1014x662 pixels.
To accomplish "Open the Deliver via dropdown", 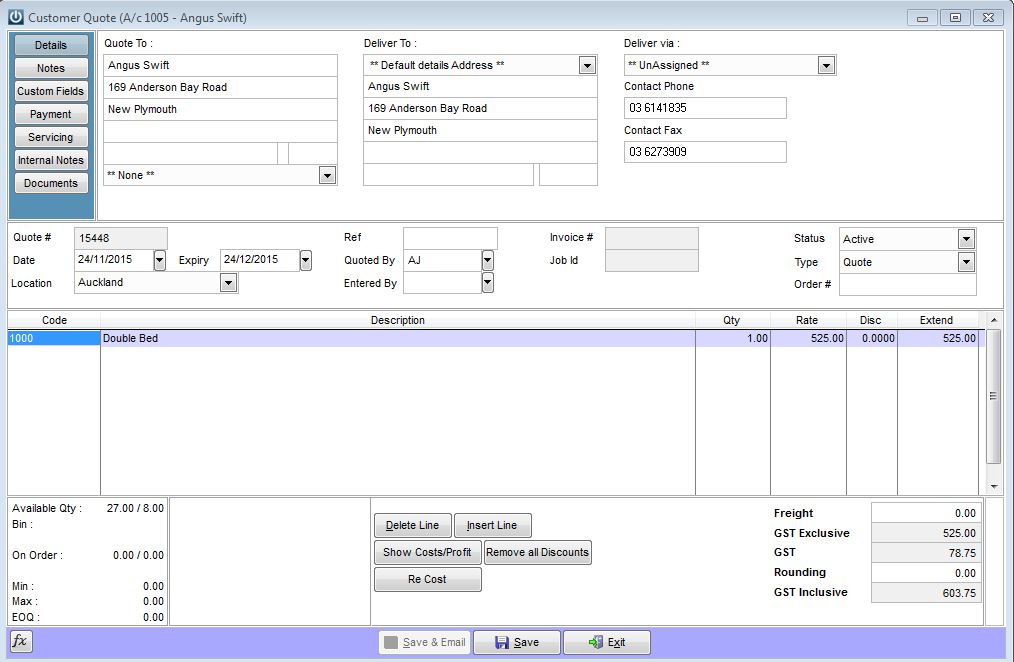I will click(826, 64).
